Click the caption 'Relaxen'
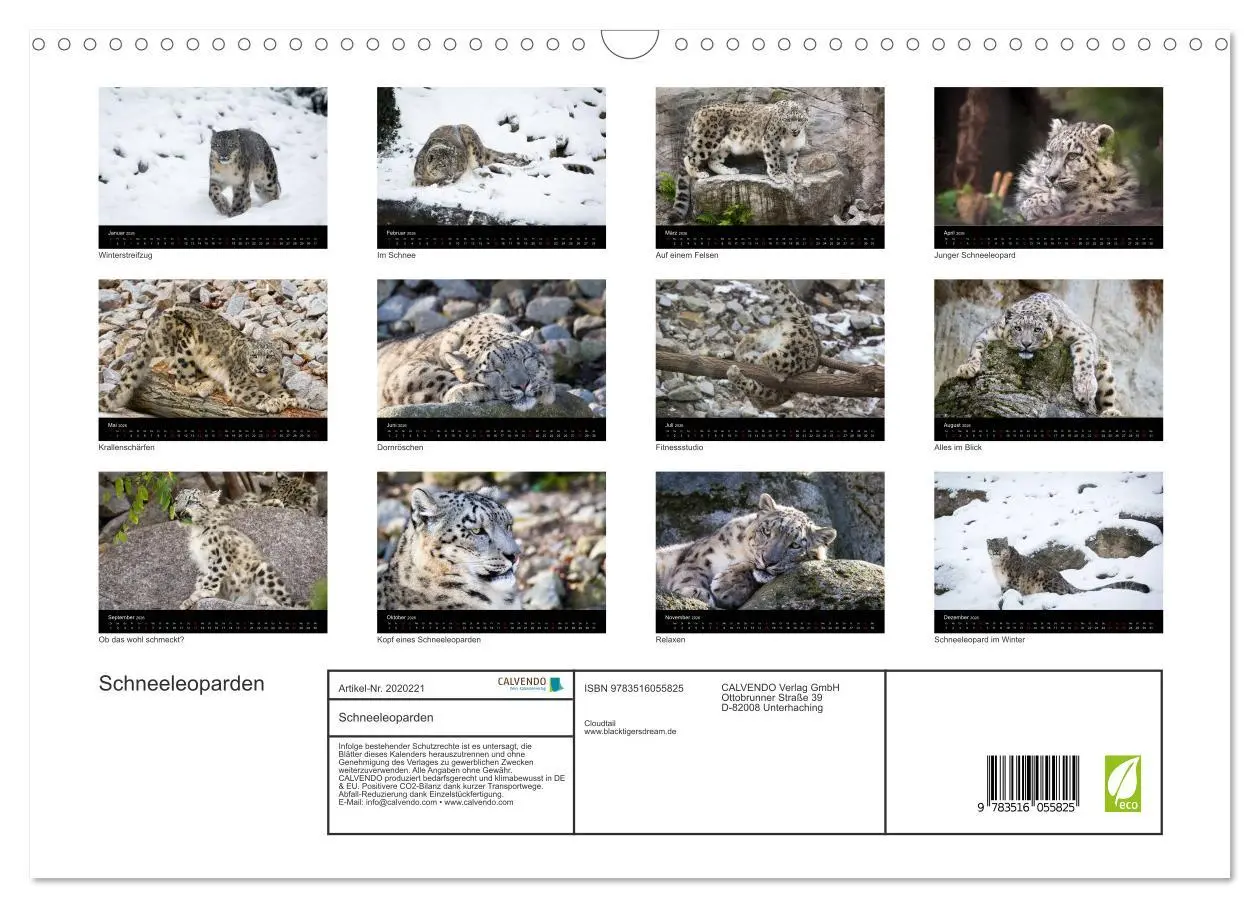 click(670, 640)
